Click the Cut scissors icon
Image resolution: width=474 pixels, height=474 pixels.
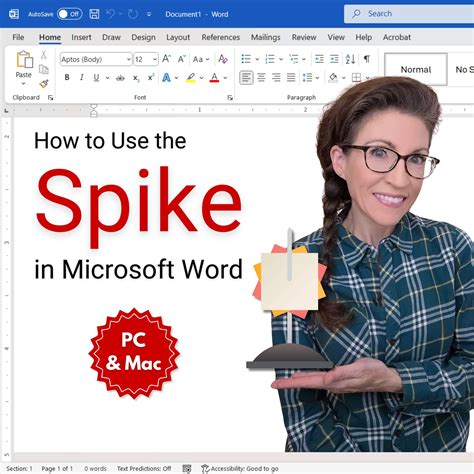(44, 55)
